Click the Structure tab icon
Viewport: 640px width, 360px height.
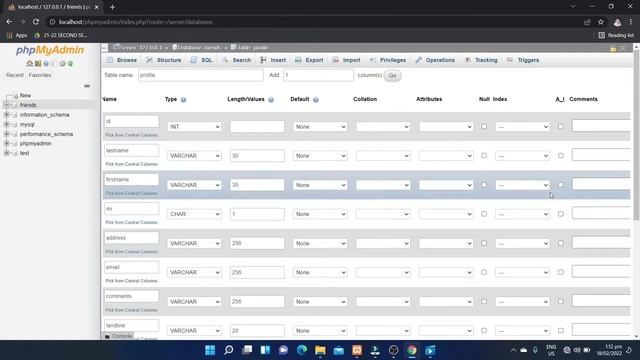149,60
